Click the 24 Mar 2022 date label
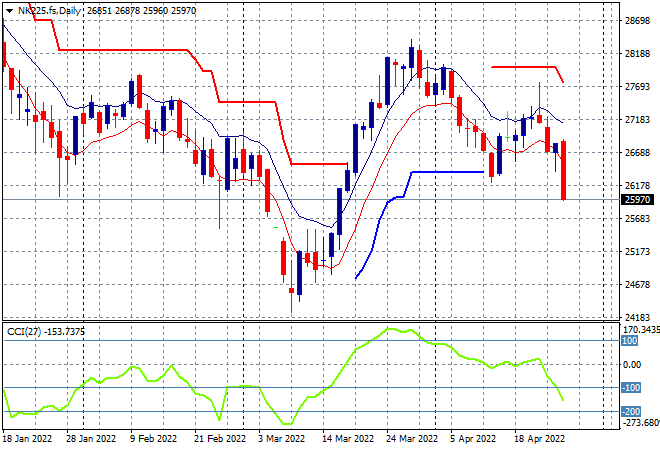This screenshot has width=660, height=450. point(411,438)
